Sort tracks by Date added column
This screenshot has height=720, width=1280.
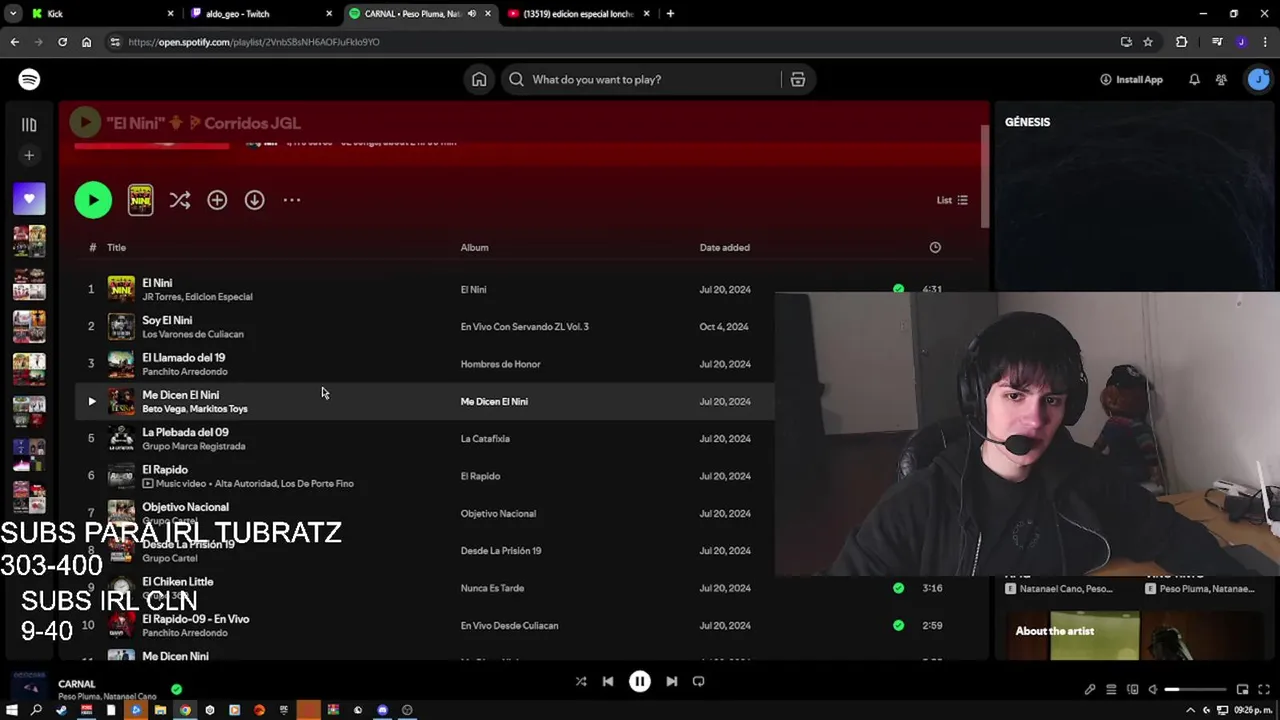tap(724, 247)
